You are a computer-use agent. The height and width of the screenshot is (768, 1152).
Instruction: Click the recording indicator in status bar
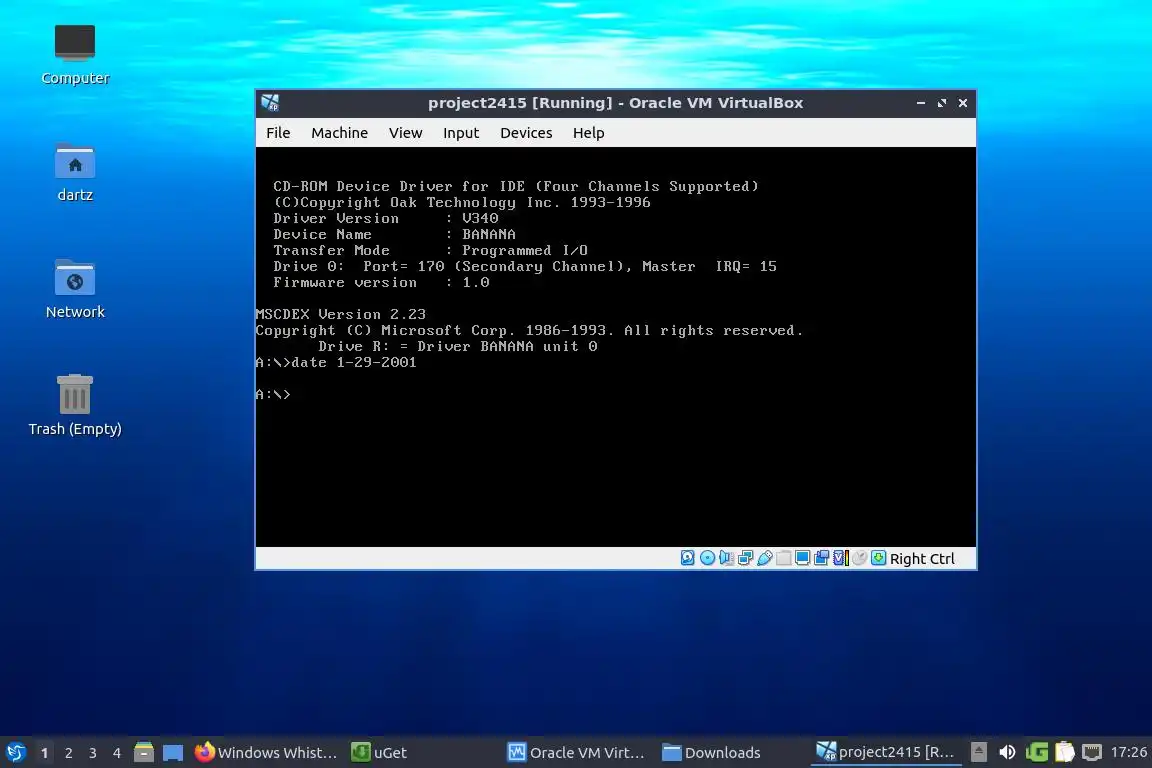[821, 558]
